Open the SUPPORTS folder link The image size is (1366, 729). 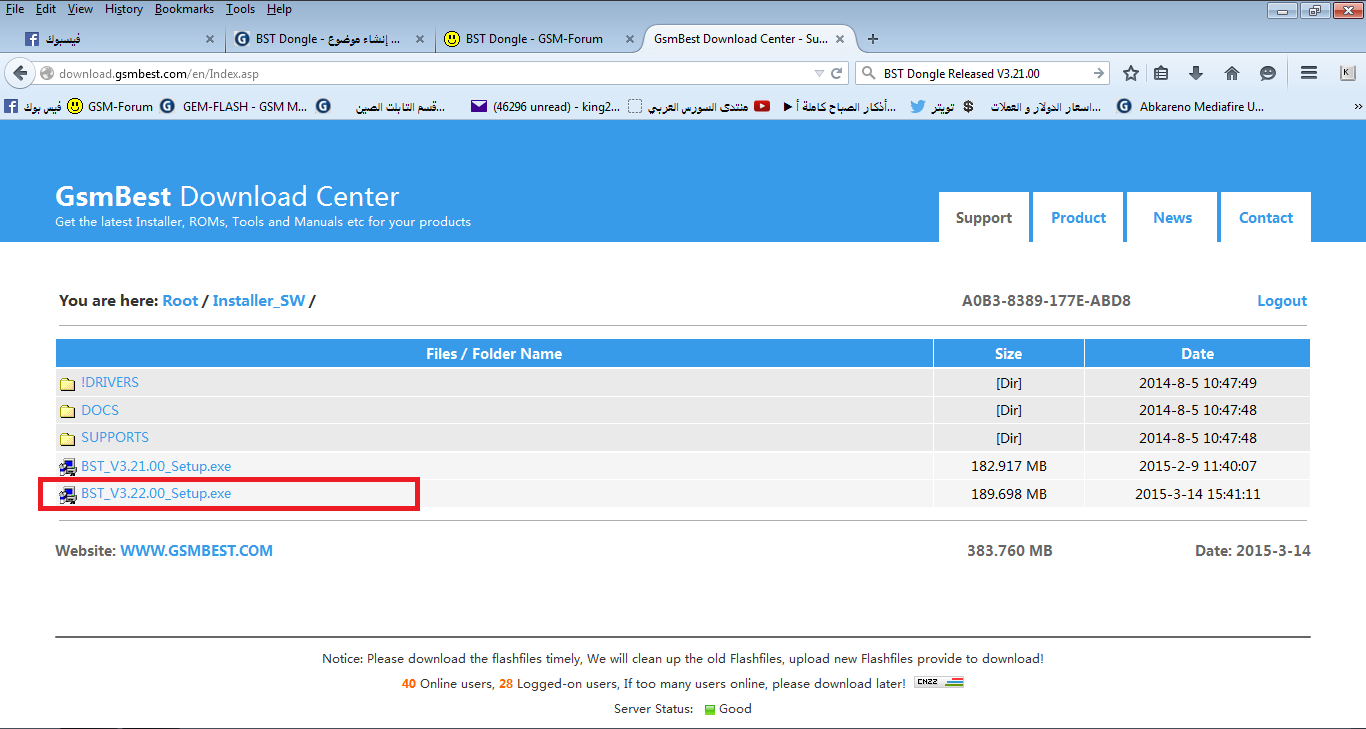[x=115, y=438]
